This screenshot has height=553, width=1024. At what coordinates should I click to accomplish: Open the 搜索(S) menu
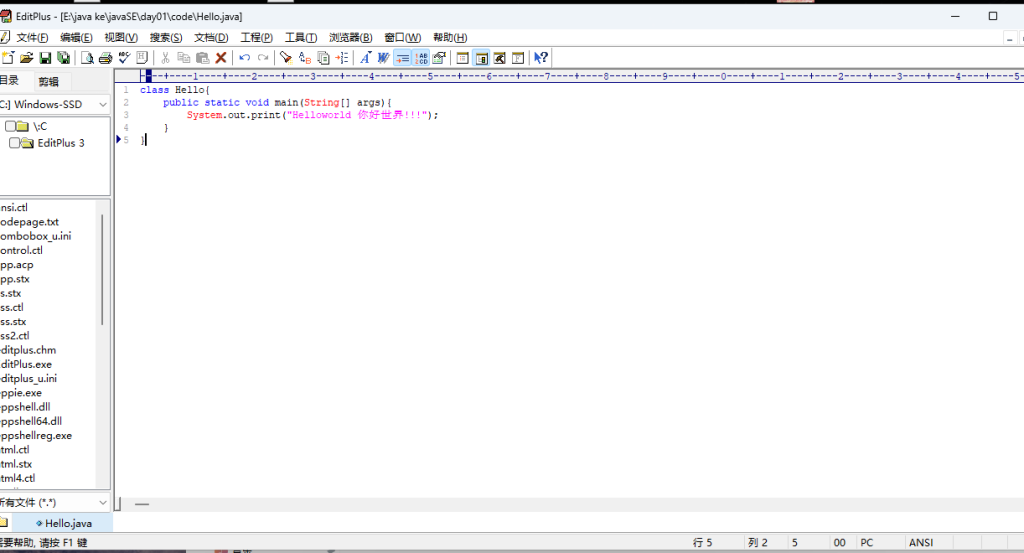point(166,37)
